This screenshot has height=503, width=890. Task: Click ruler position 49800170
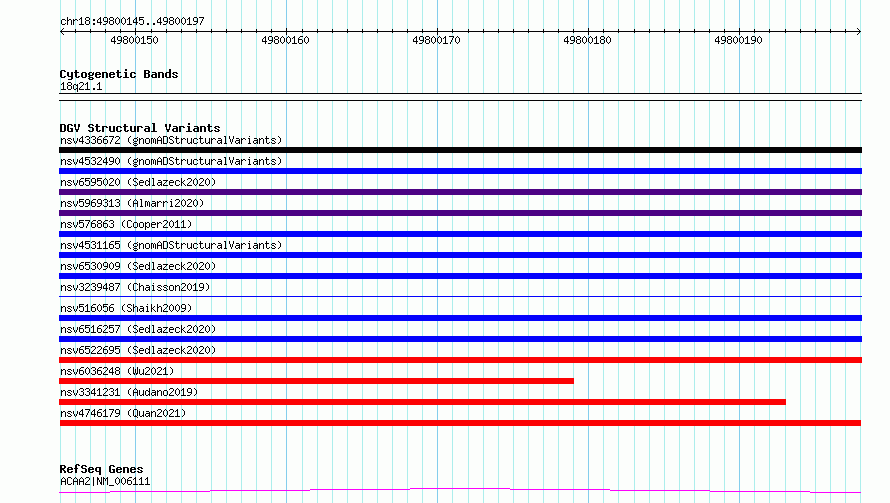436,40
